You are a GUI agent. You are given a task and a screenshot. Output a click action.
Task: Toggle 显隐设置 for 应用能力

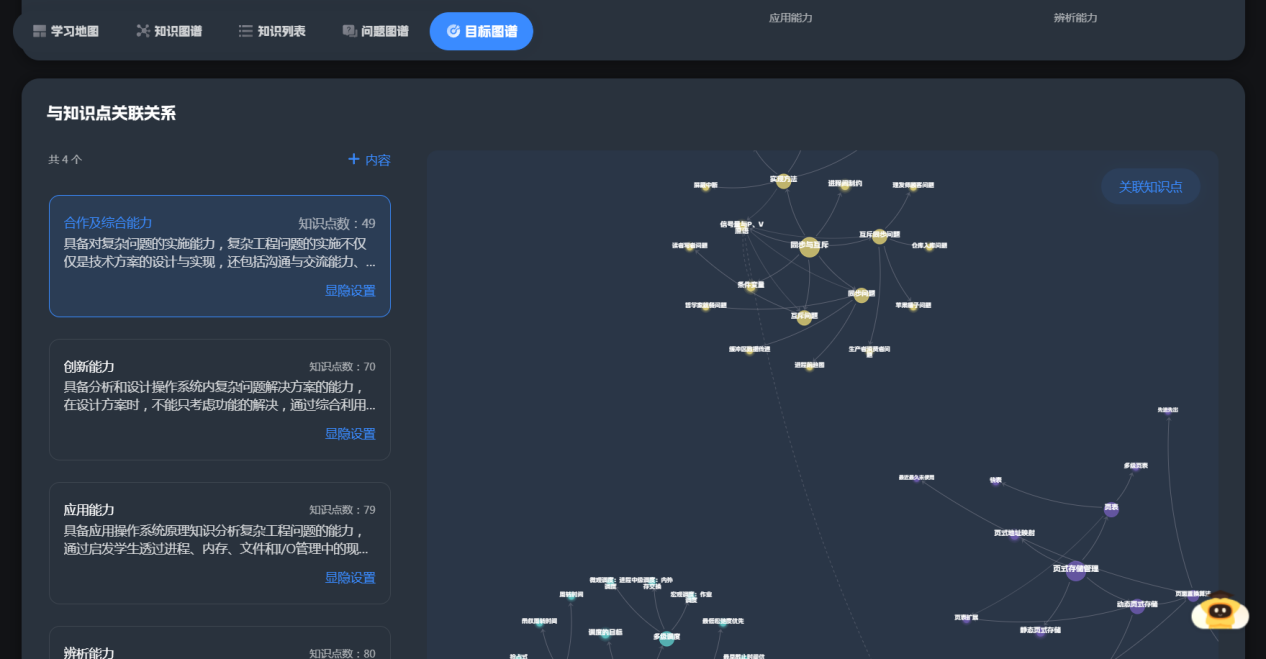(350, 578)
